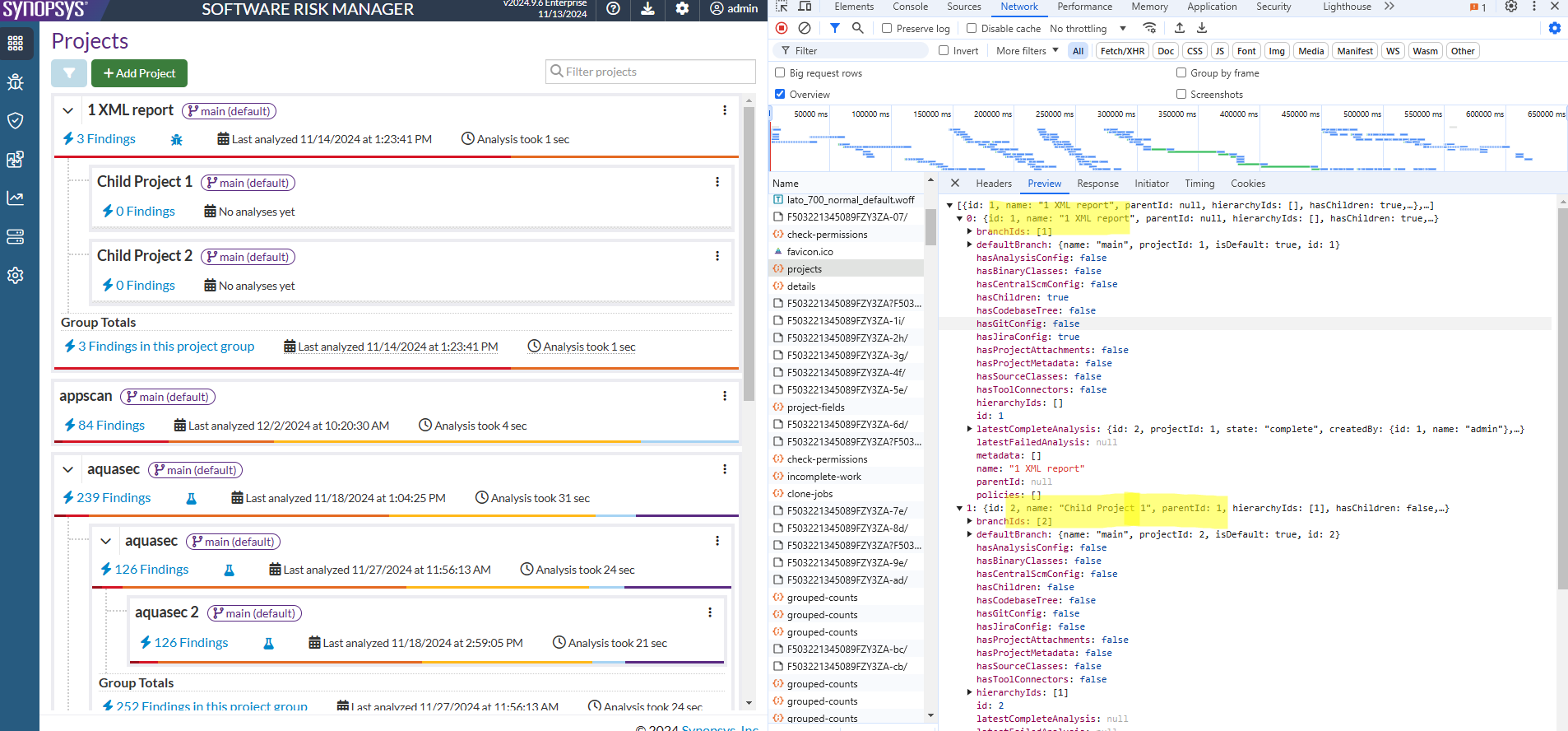Open the Headers tab of request
Viewport: 1568px width, 731px height.
pyautogui.click(x=994, y=184)
